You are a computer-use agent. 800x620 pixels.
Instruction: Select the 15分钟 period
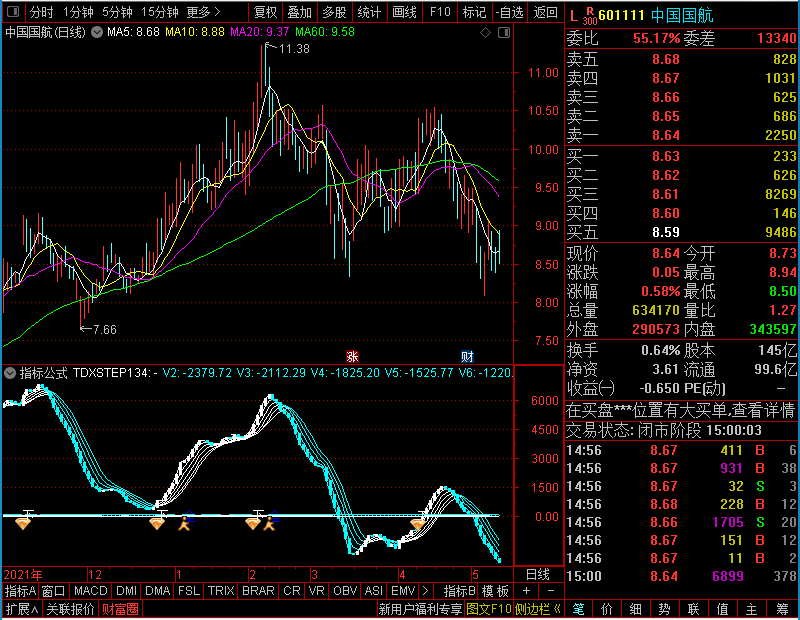159,12
